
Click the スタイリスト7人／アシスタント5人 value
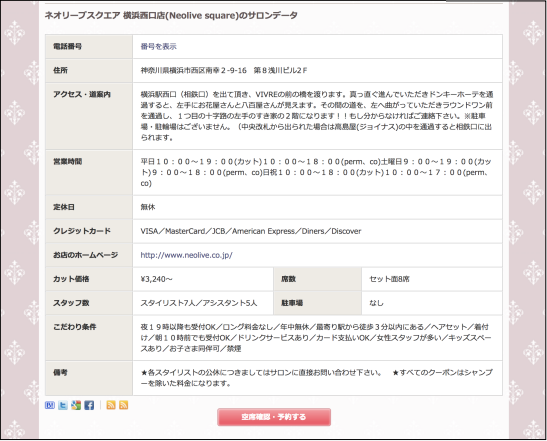coord(199,303)
